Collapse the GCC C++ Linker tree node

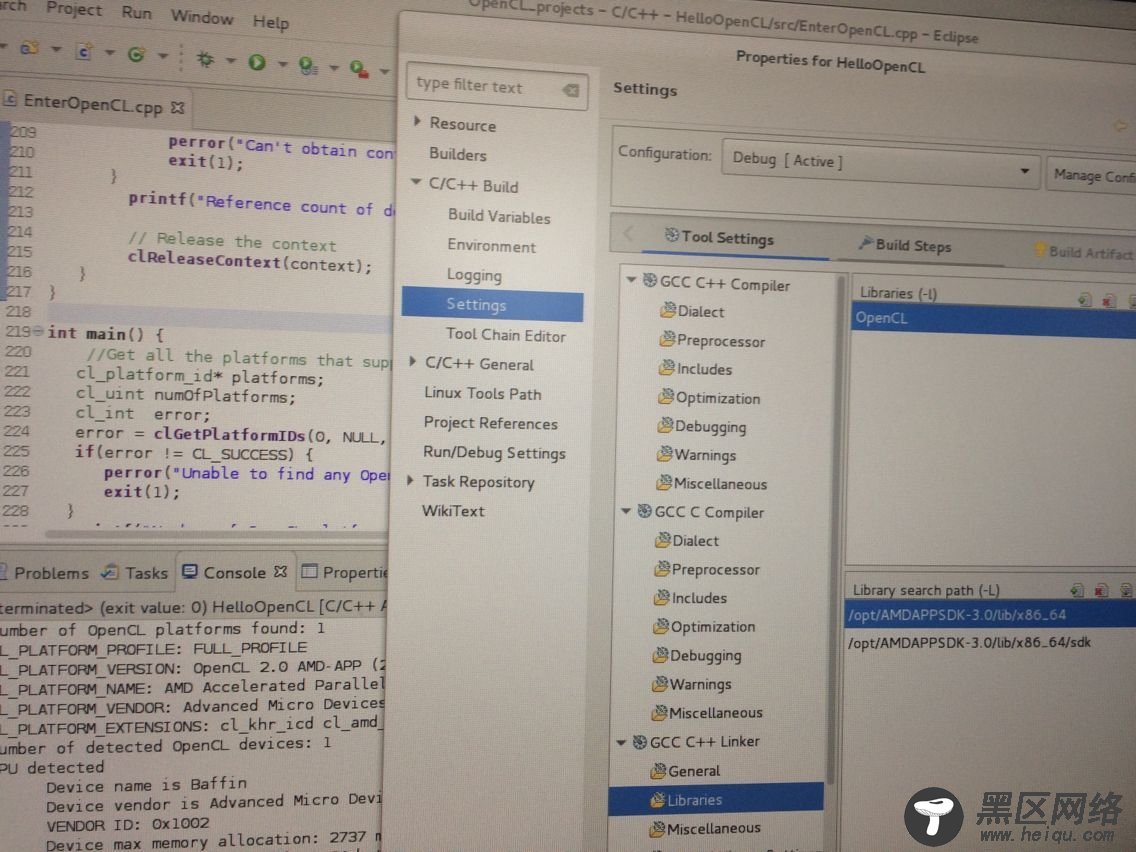[621, 742]
